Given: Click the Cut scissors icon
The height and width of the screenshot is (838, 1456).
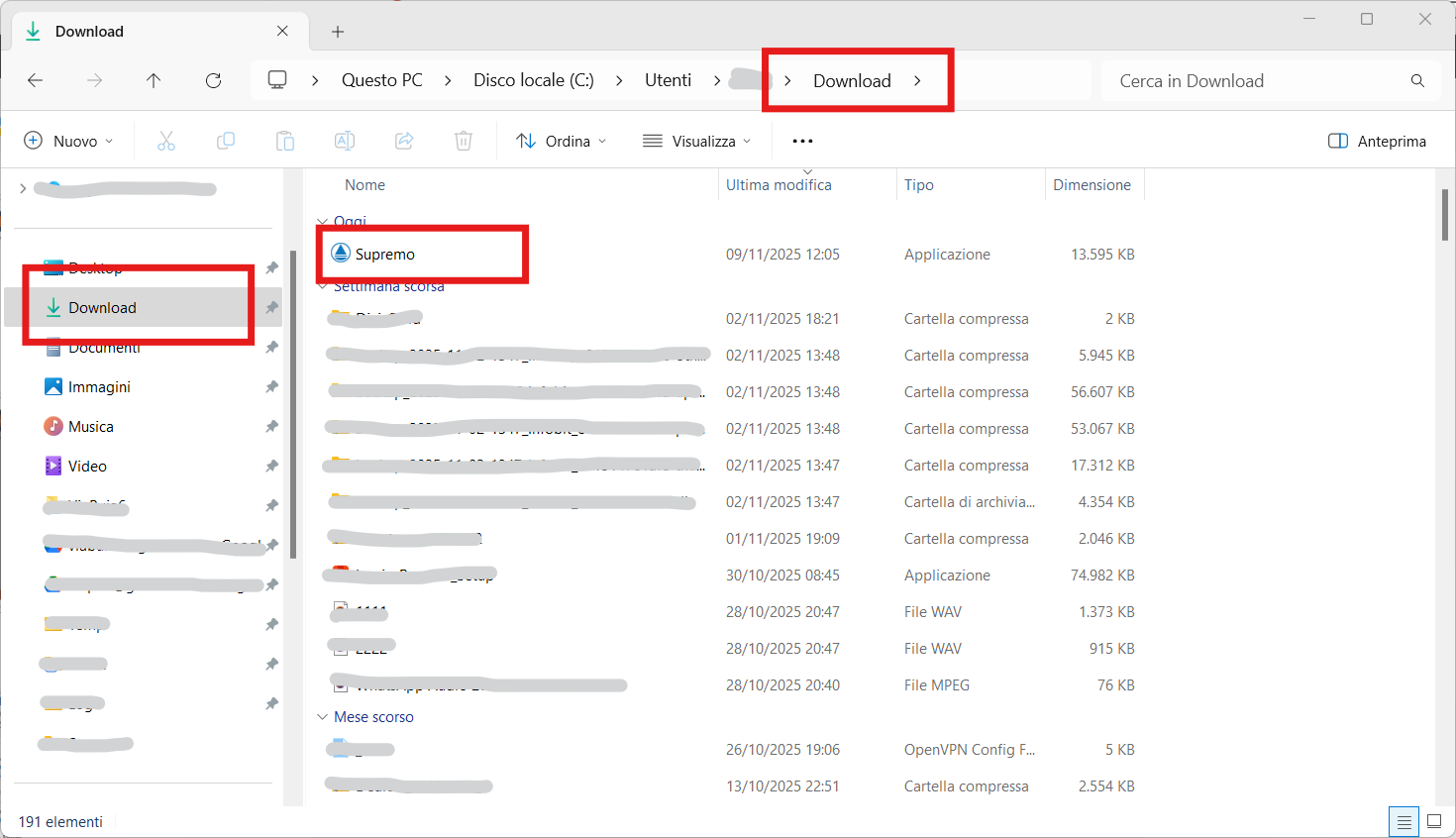Looking at the screenshot, I should click(x=166, y=142).
